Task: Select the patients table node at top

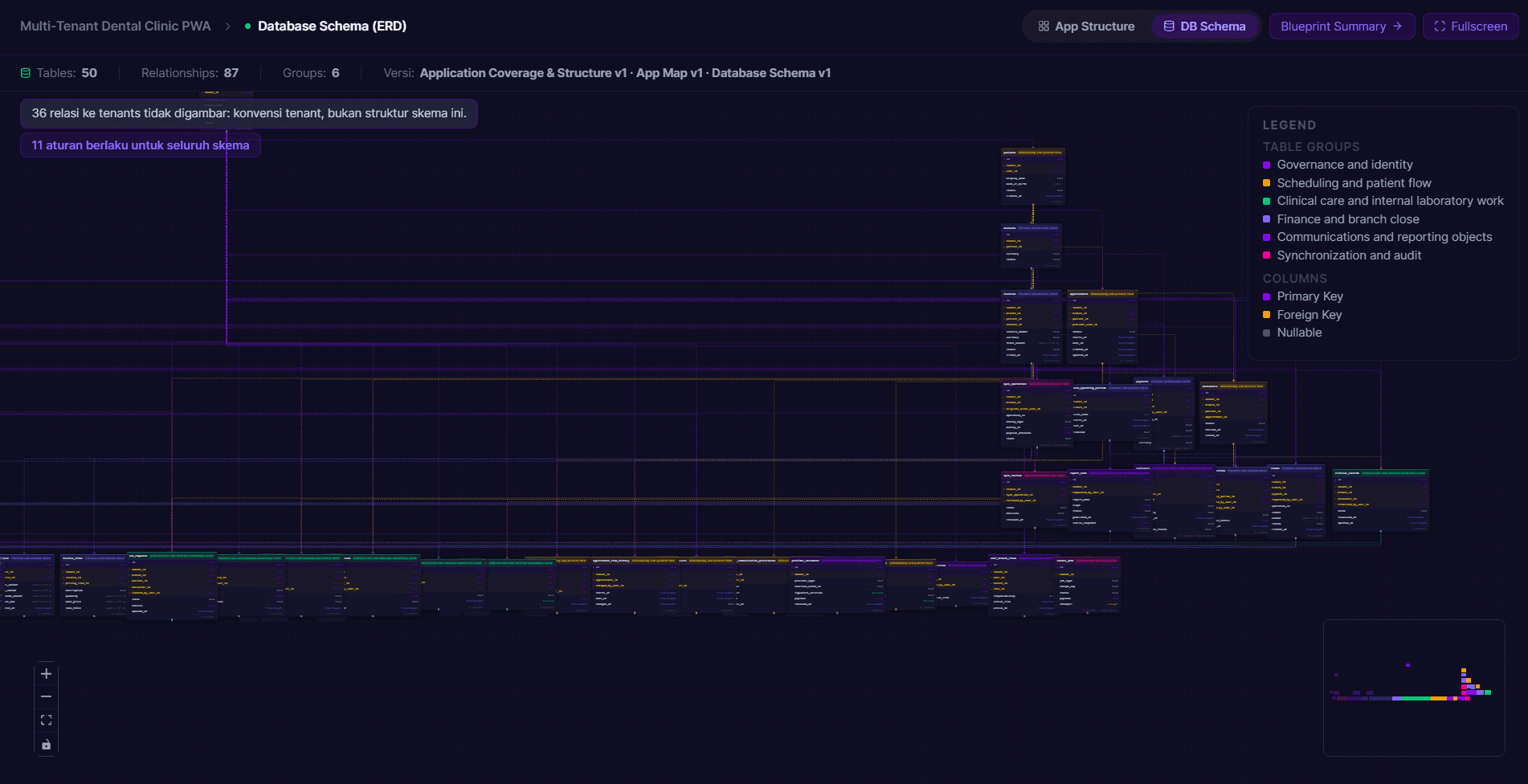Action: click(1032, 175)
